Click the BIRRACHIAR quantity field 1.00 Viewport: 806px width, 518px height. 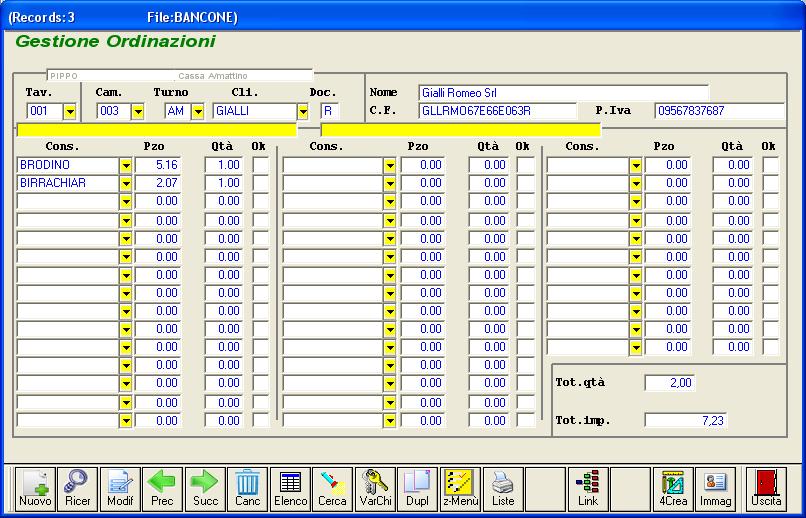[224, 183]
